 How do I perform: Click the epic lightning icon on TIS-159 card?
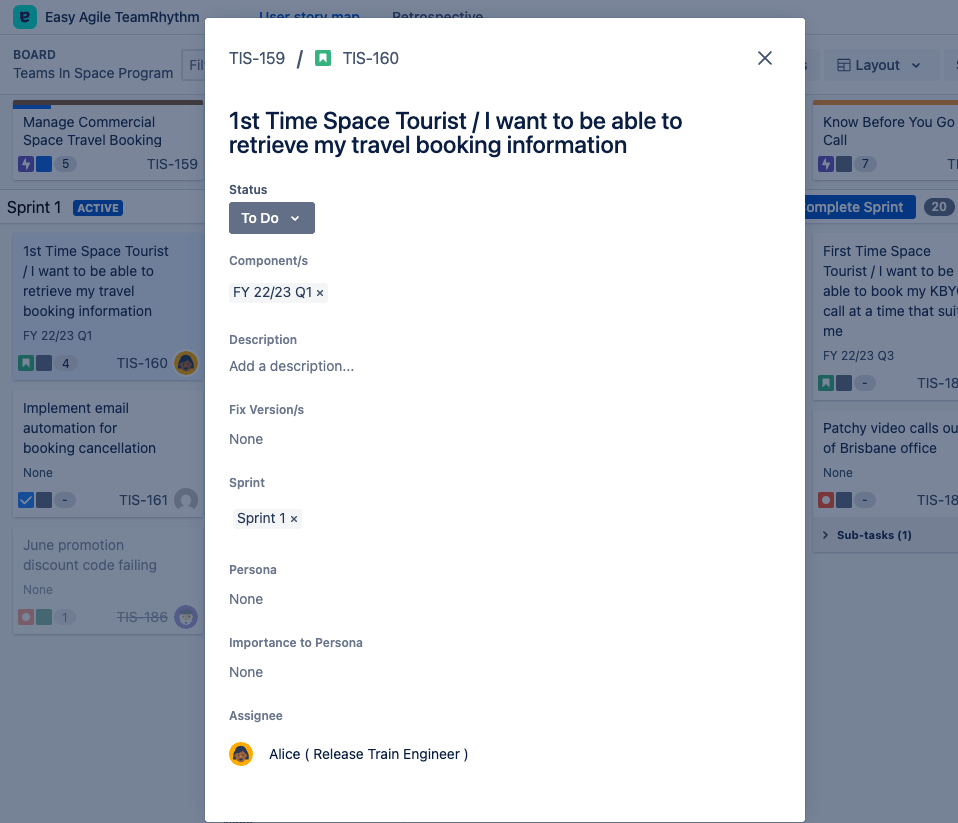pyautogui.click(x=26, y=164)
